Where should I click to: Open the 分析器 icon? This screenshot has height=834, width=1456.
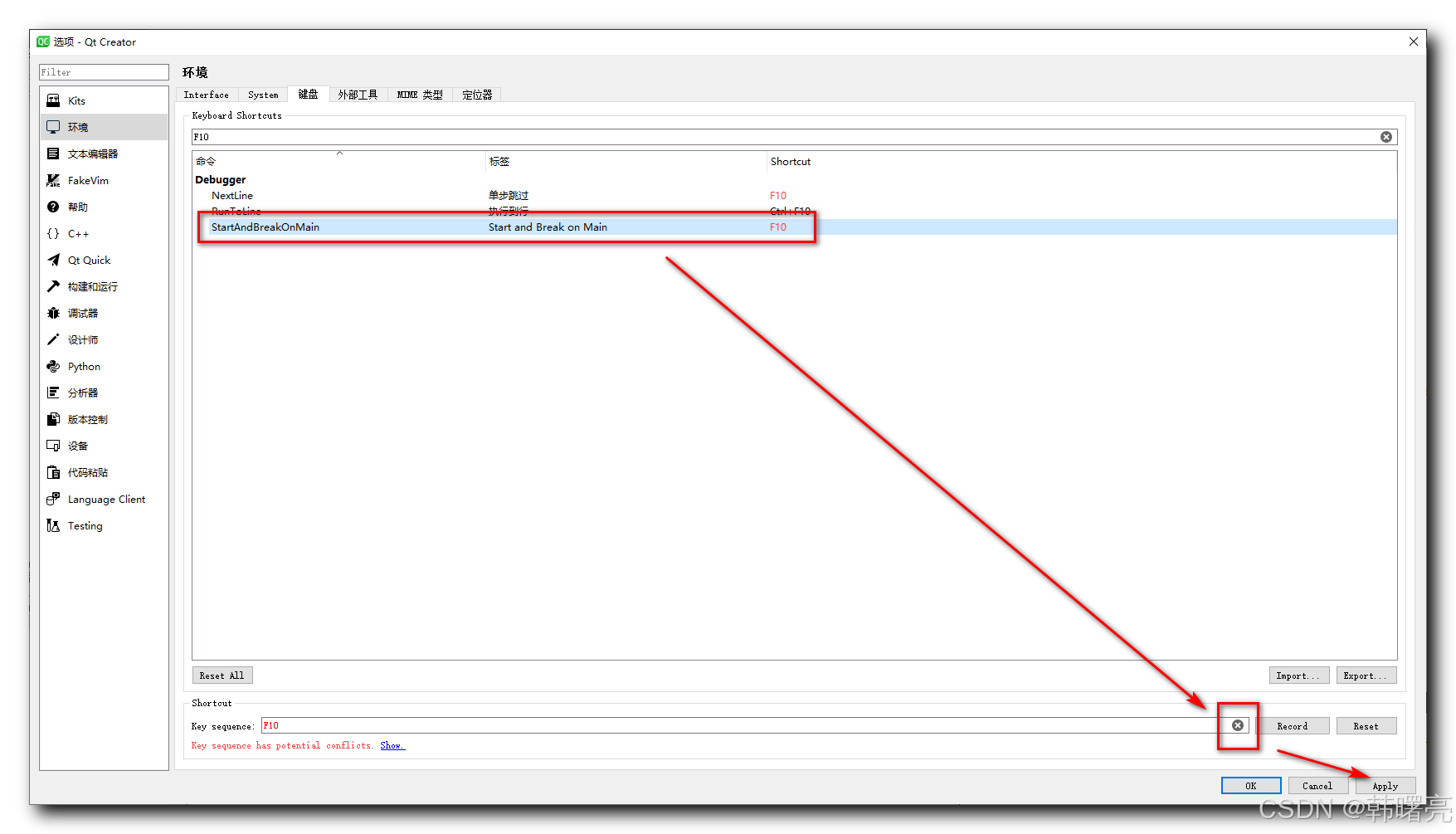click(x=53, y=393)
